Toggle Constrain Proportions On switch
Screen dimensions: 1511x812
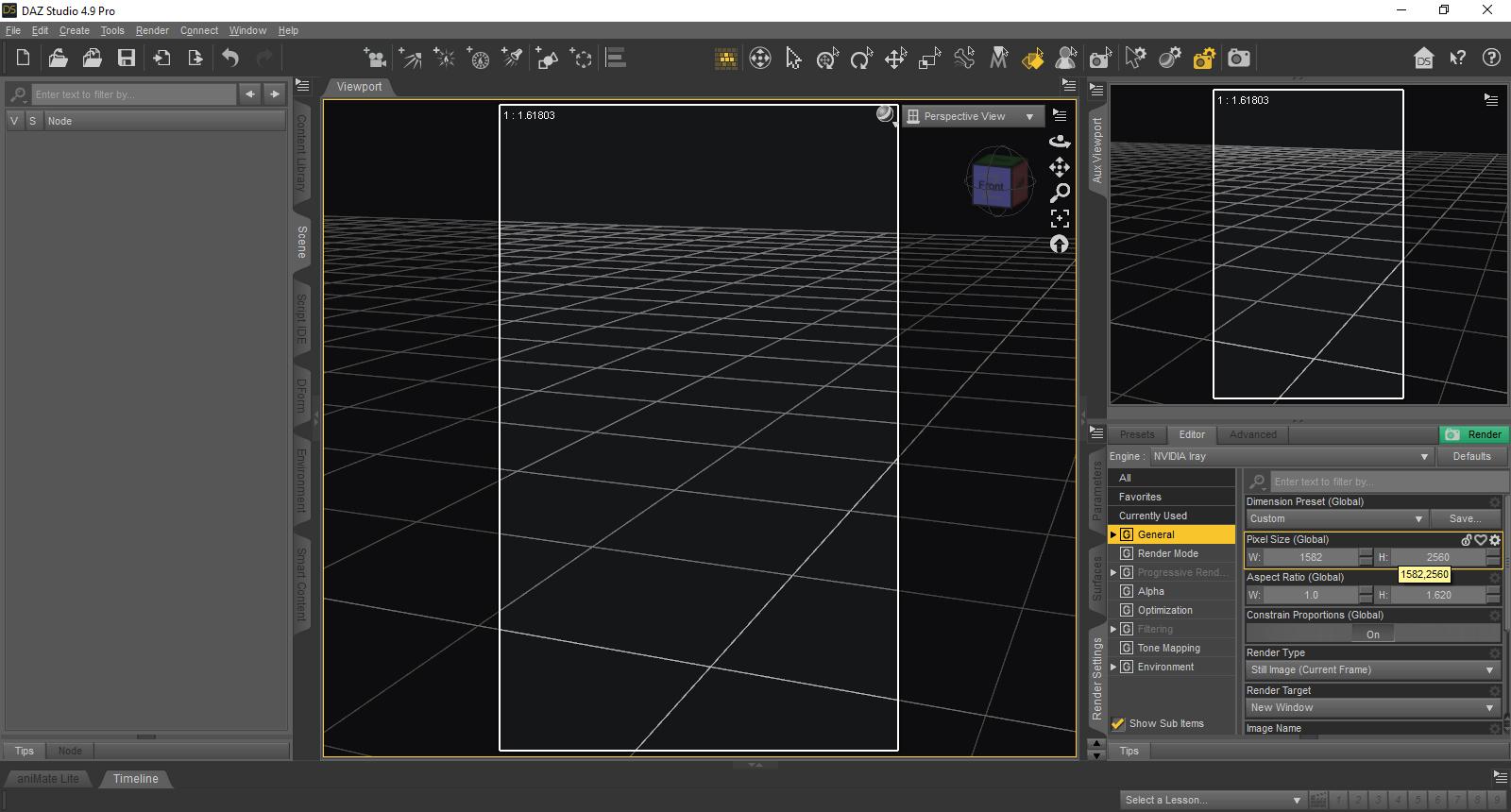(x=1372, y=634)
